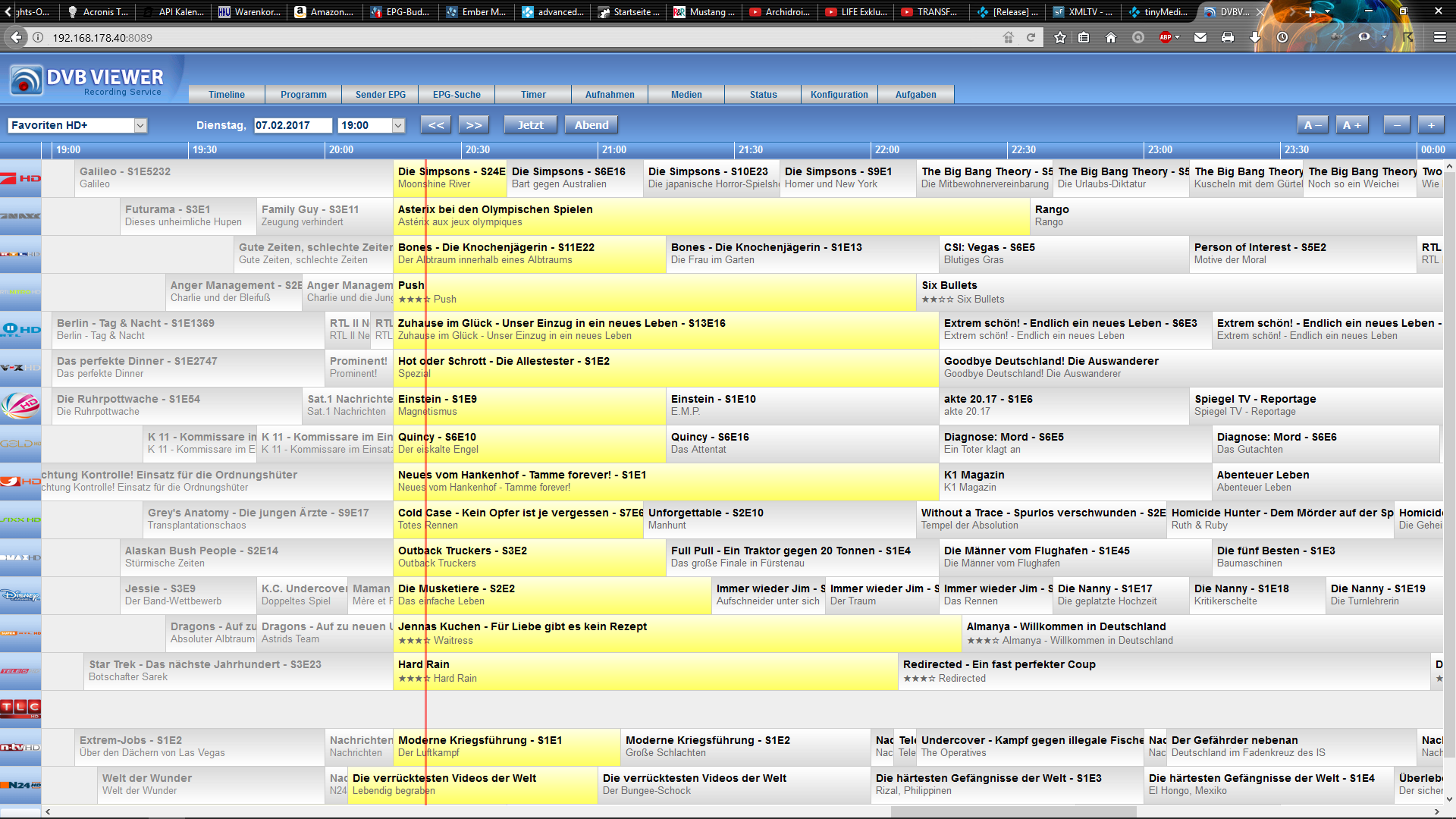Open the Adblock Plus dropdown arrow
Screen dimensions: 1456x819
[x=1177, y=37]
